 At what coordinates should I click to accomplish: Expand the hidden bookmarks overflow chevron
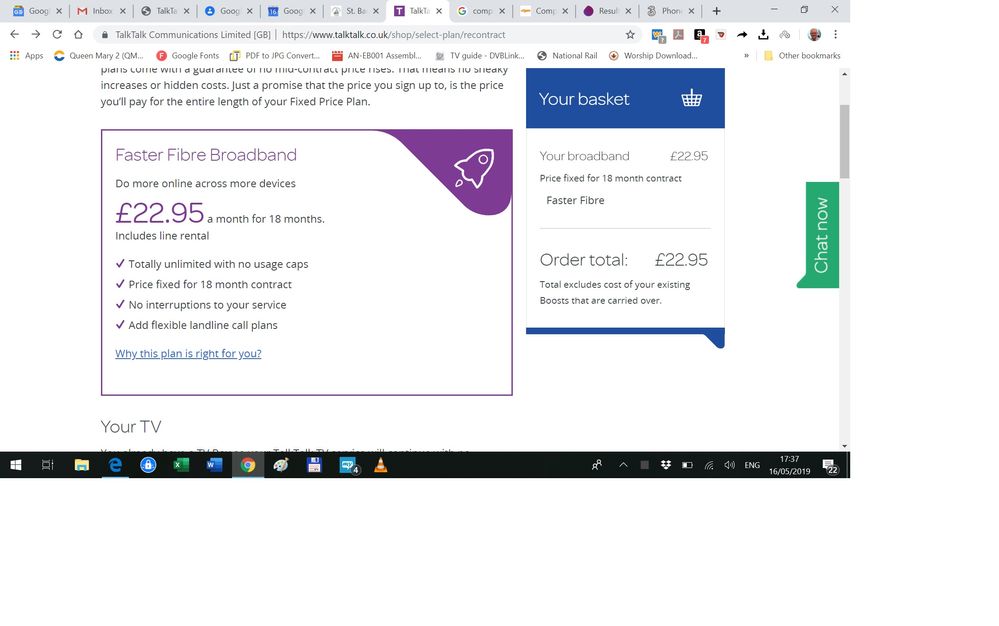(746, 56)
